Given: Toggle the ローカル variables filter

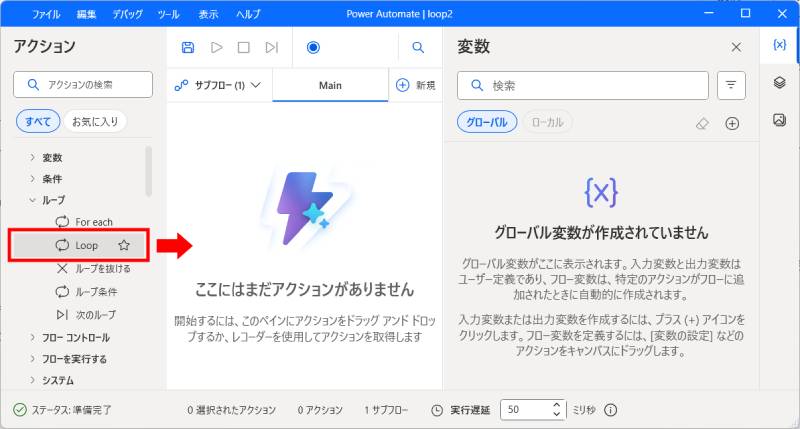Looking at the screenshot, I should click(x=547, y=122).
